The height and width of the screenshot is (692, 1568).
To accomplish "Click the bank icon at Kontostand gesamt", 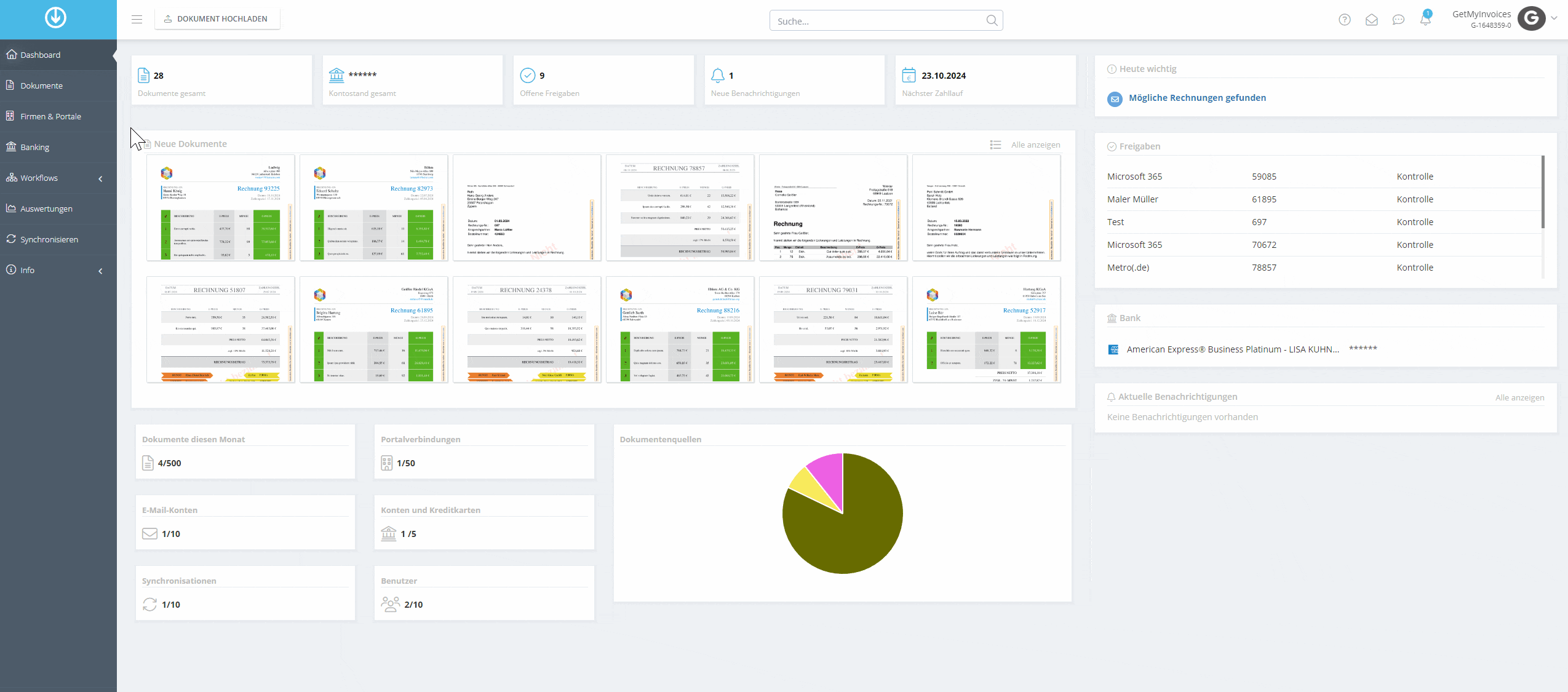I will tap(336, 75).
